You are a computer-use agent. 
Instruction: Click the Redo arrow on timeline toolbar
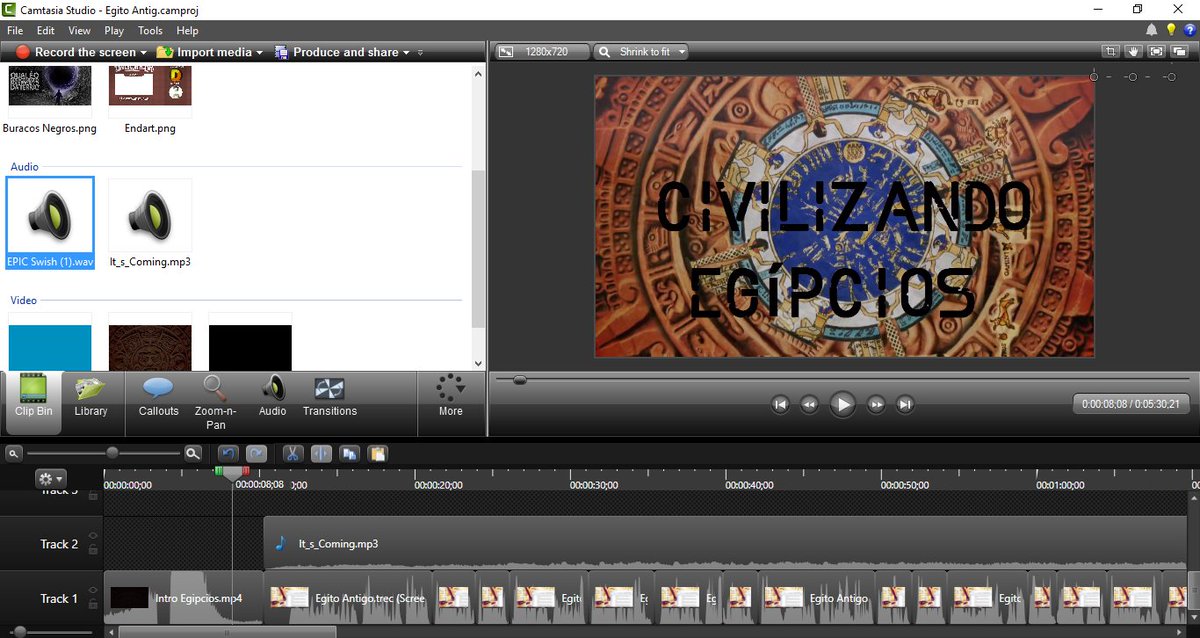point(257,453)
